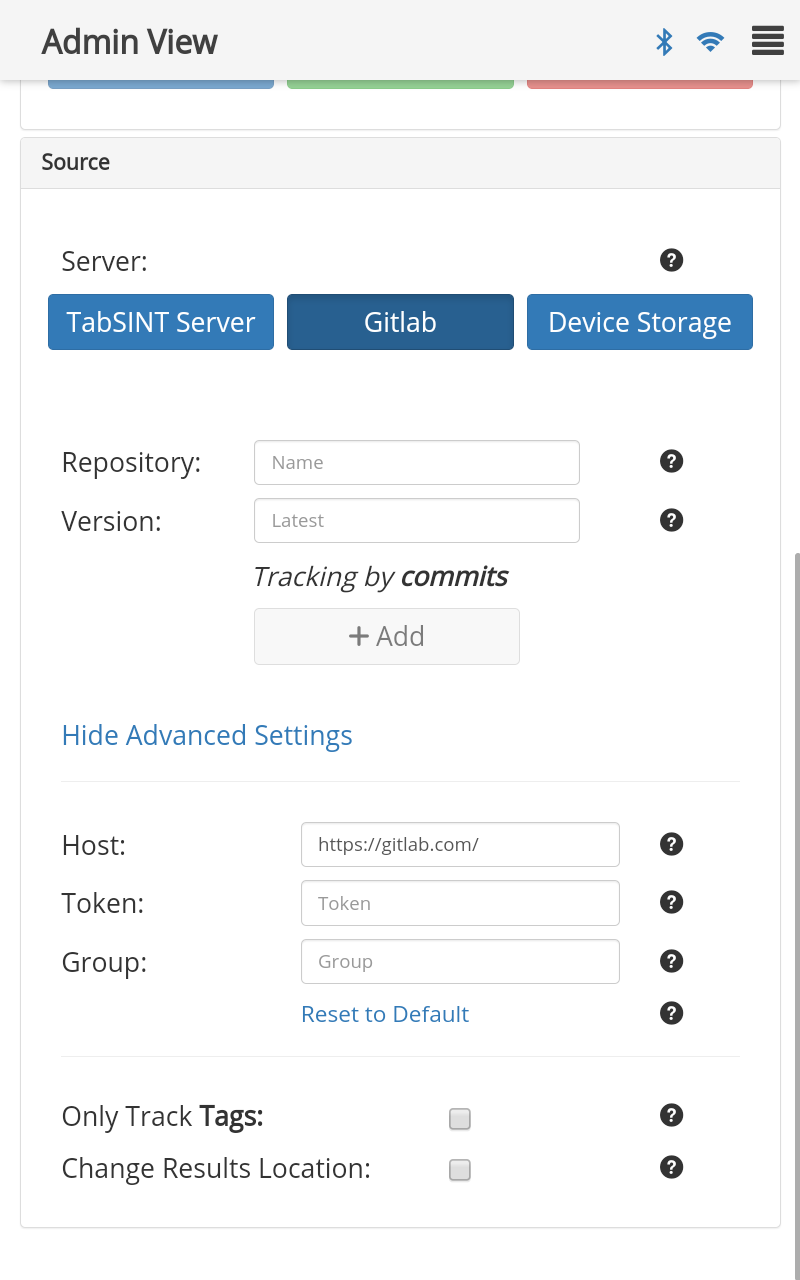Enable the Only Track Tags checkbox
This screenshot has width=800, height=1280.
(460, 1119)
